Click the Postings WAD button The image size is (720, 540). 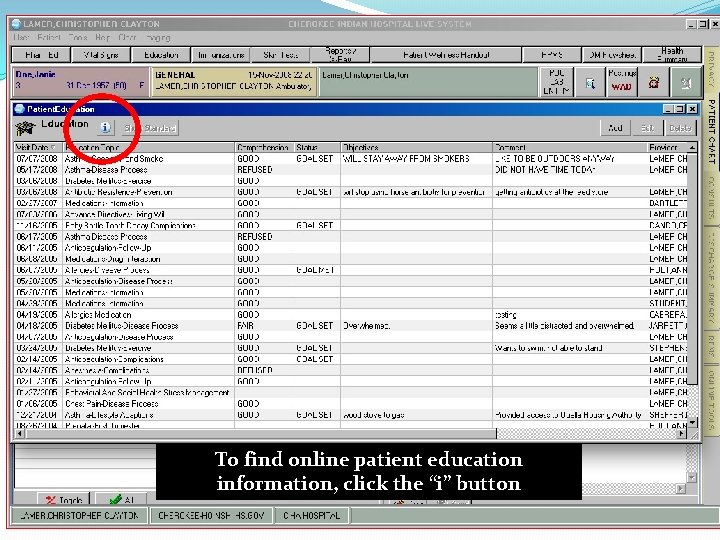click(x=621, y=81)
